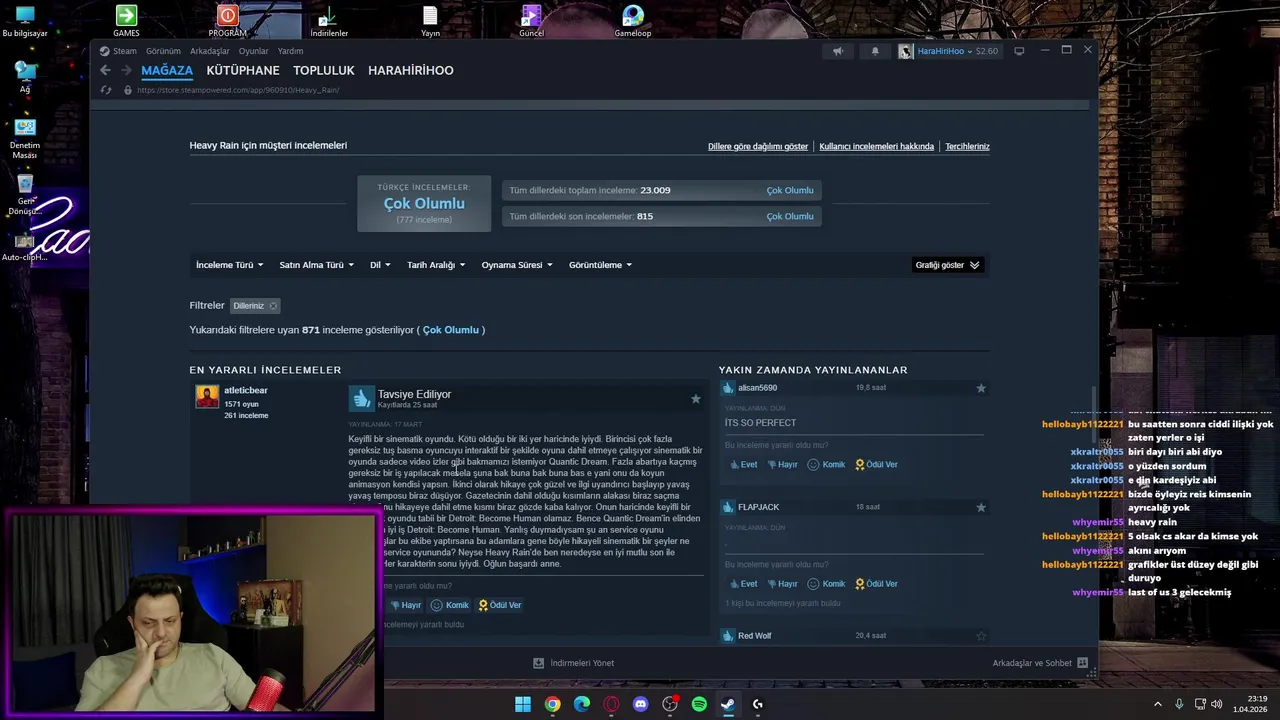Open İndirmeleri Yönet downloads manager
The width and height of the screenshot is (1280, 720).
coord(574,663)
